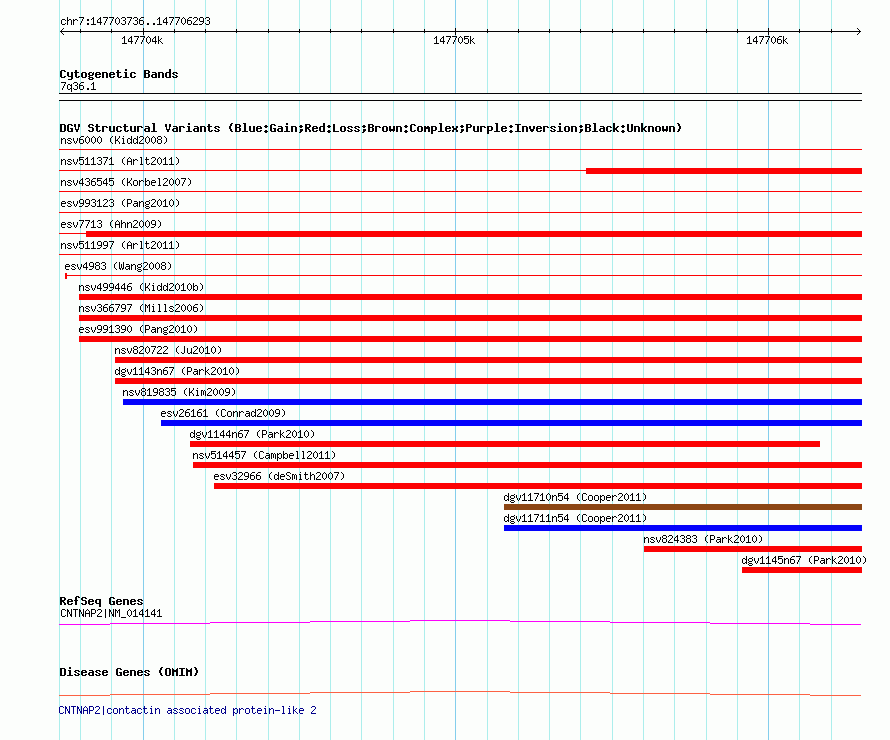Select the blue dgv11711n54 gain bar
Image resolution: width=890 pixels, height=740 pixels.
682,528
